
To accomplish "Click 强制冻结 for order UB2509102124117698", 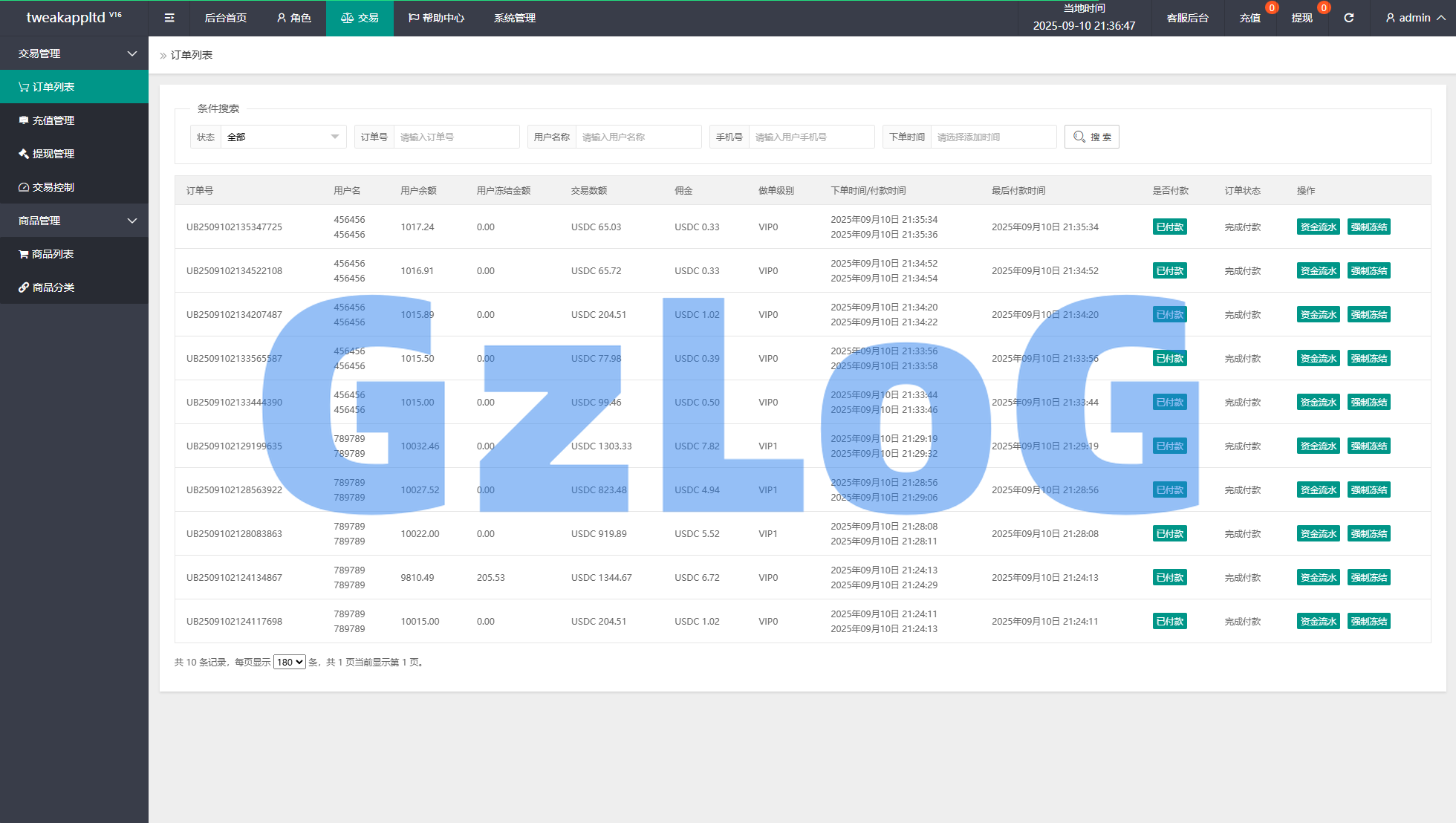I will pyautogui.click(x=1368, y=622).
